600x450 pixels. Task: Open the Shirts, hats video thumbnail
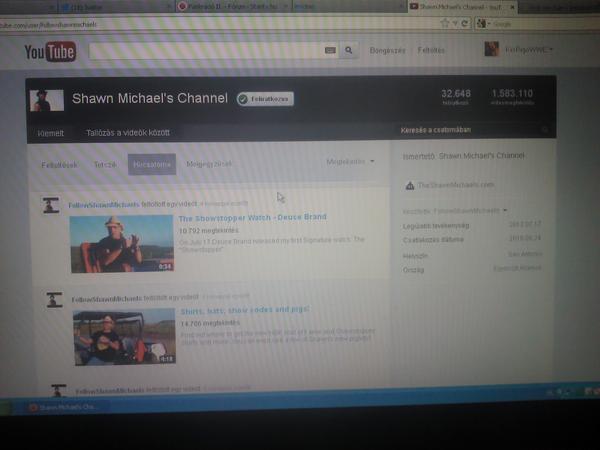pos(124,338)
